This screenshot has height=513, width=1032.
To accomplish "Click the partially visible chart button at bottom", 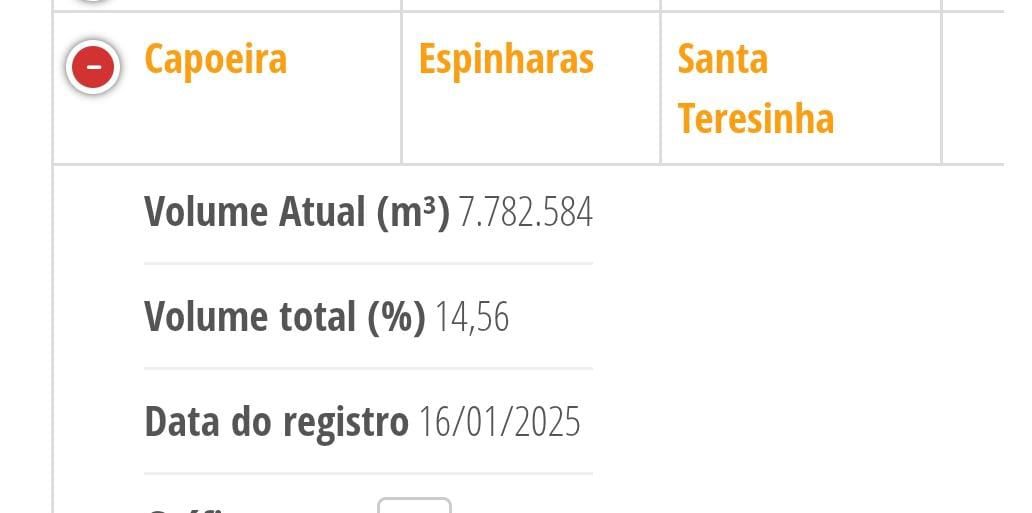I will point(414,505).
